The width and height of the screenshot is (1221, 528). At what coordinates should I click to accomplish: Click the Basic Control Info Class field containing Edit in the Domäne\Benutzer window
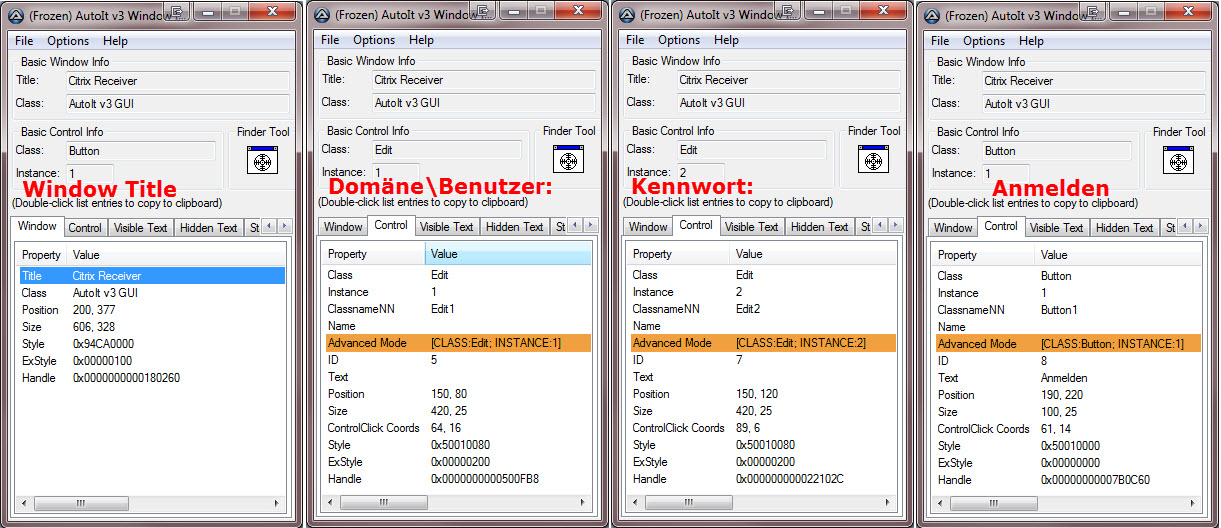point(448,149)
